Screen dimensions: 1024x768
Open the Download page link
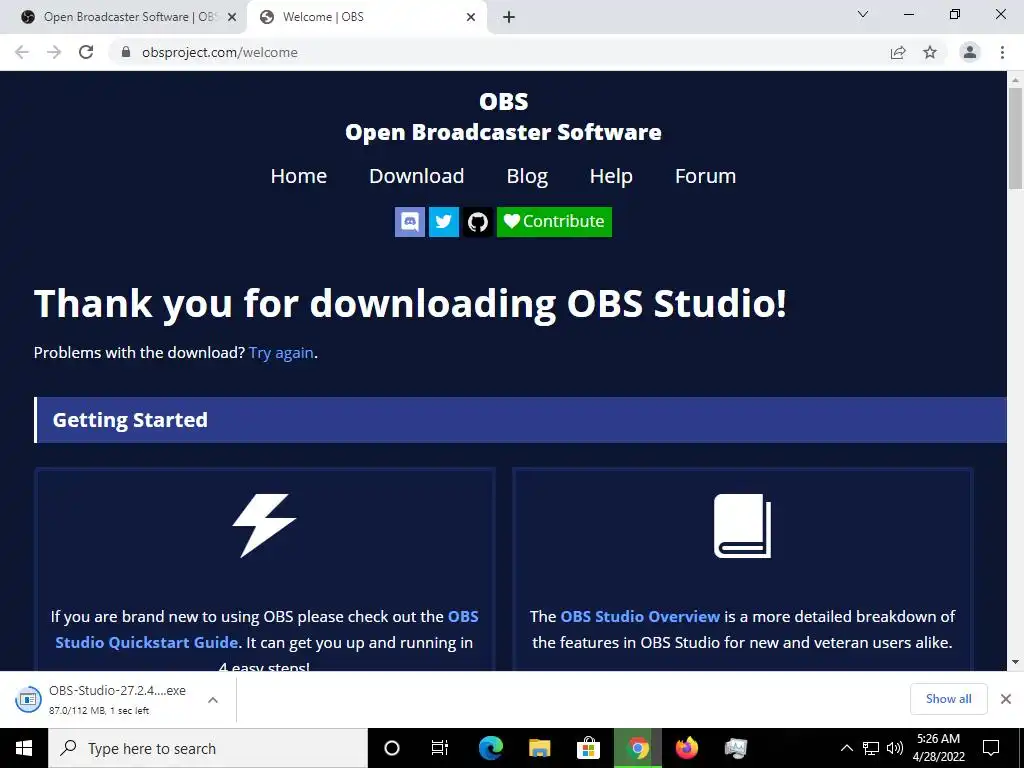point(417,176)
